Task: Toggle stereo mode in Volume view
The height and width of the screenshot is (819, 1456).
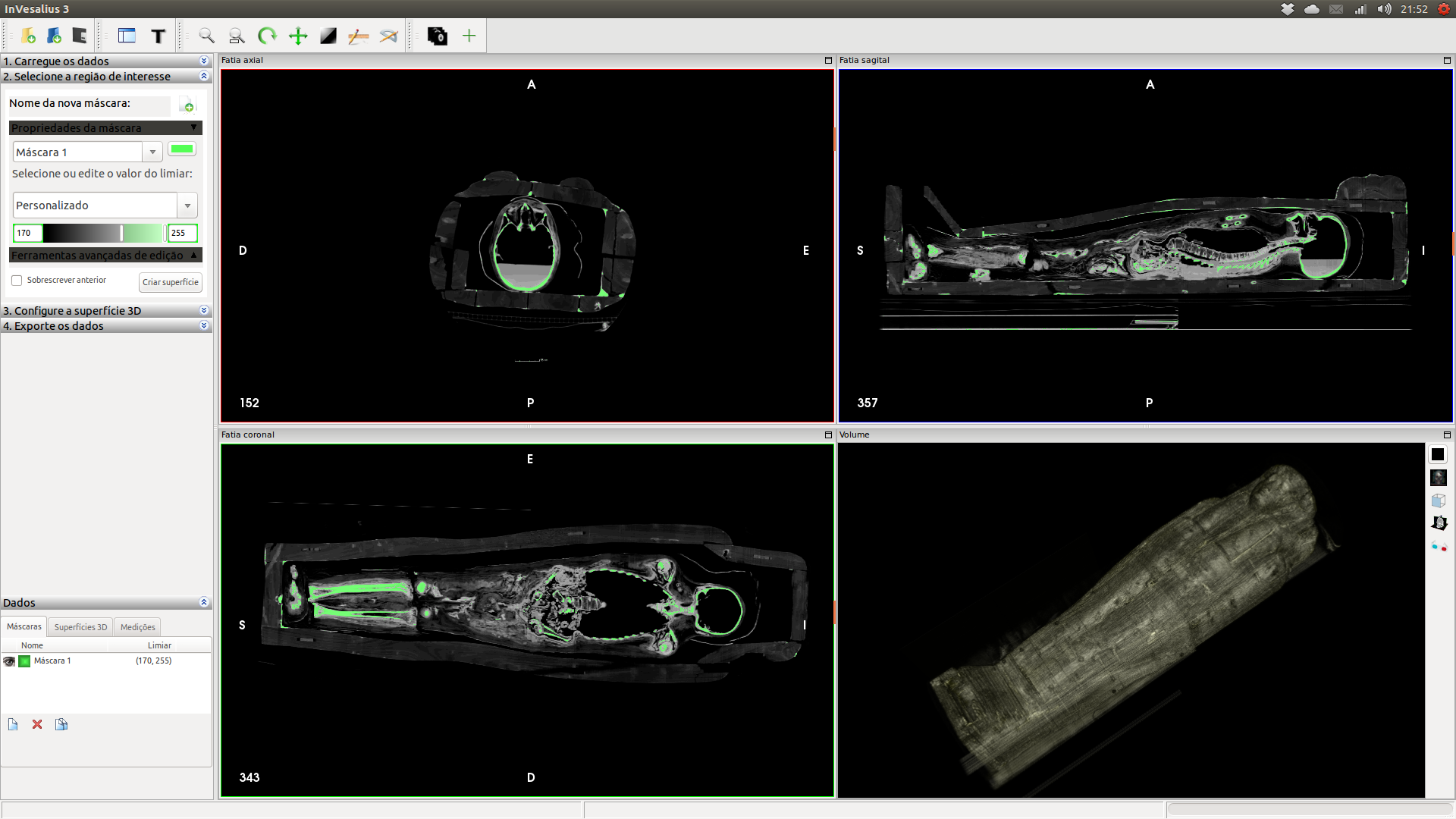Action: point(1439,546)
